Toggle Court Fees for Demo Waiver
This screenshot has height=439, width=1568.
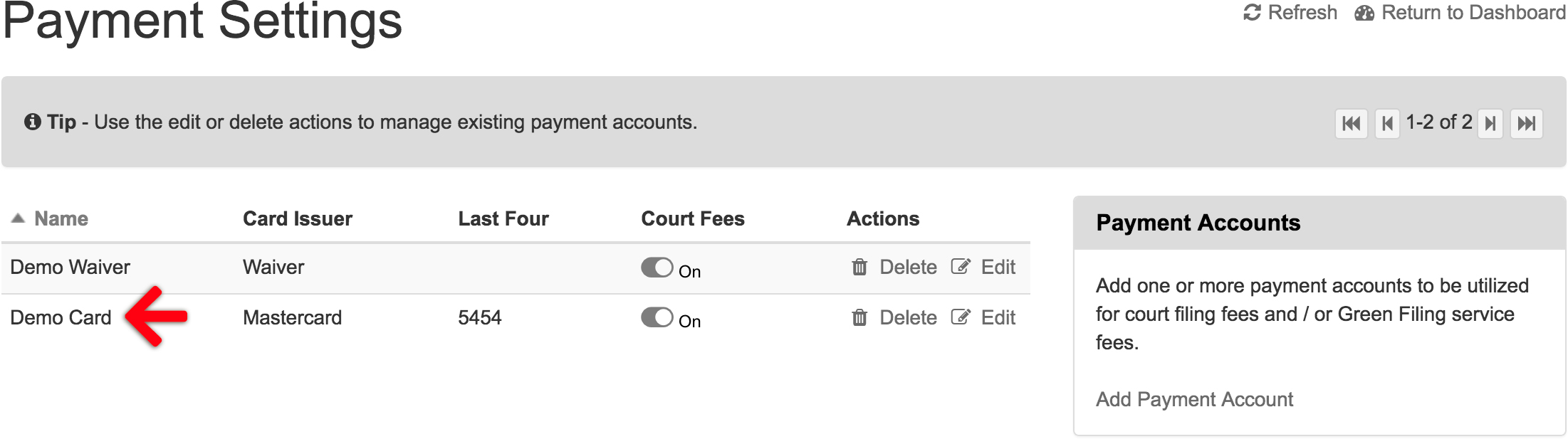pyautogui.click(x=657, y=268)
